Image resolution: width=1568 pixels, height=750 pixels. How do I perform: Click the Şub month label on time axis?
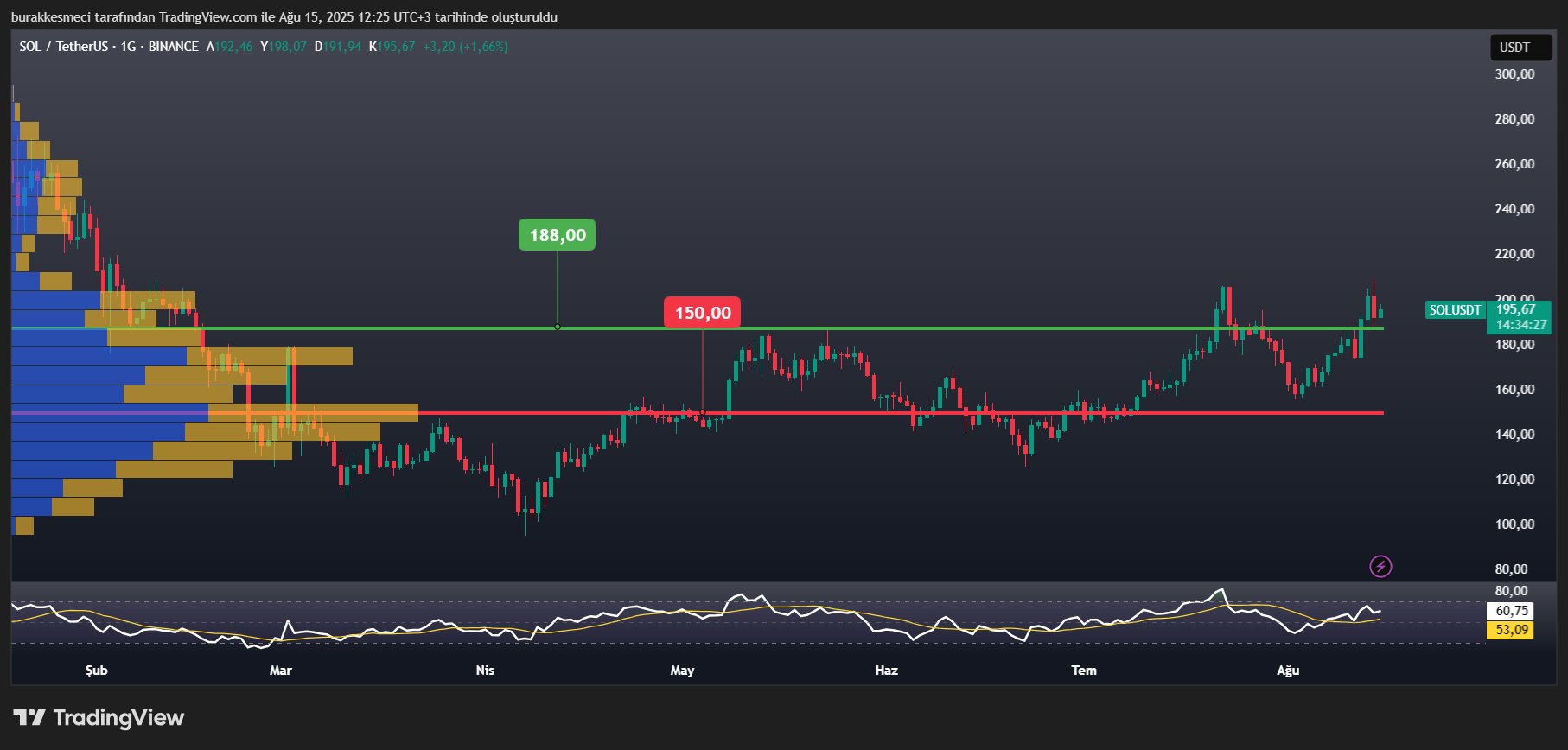[96, 671]
